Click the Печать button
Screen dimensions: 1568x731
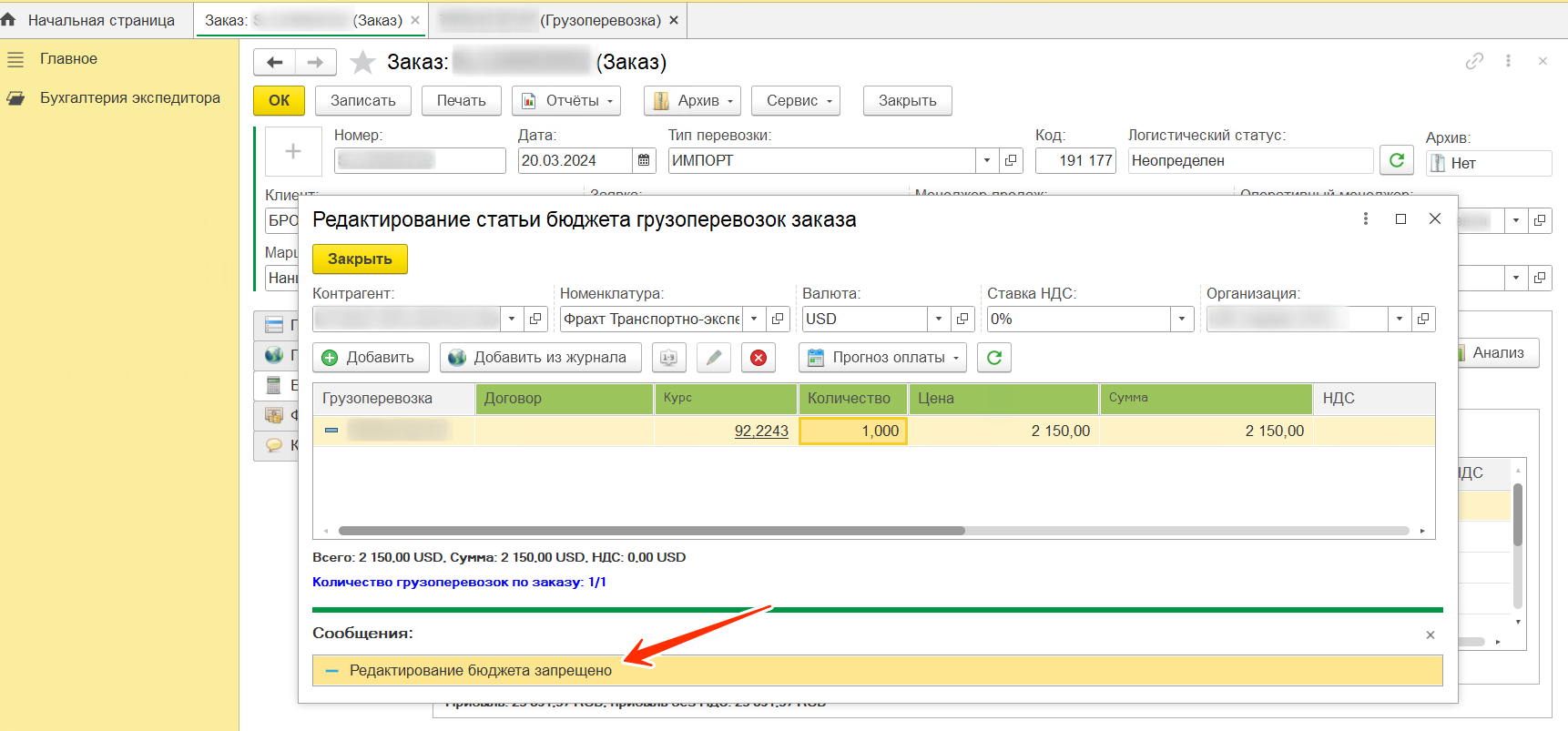pyautogui.click(x=462, y=101)
